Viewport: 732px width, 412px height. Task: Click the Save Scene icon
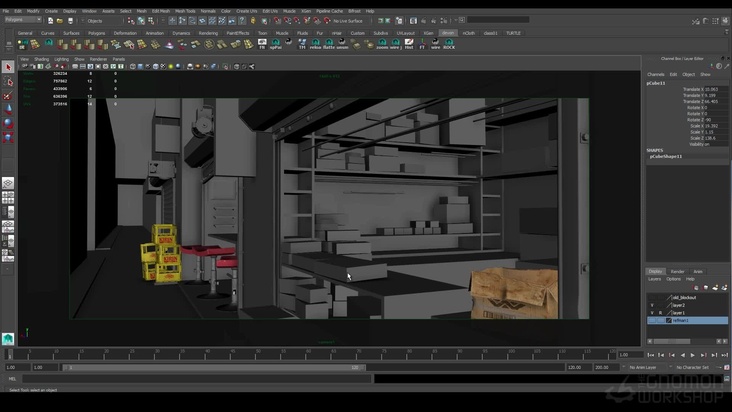[70, 21]
